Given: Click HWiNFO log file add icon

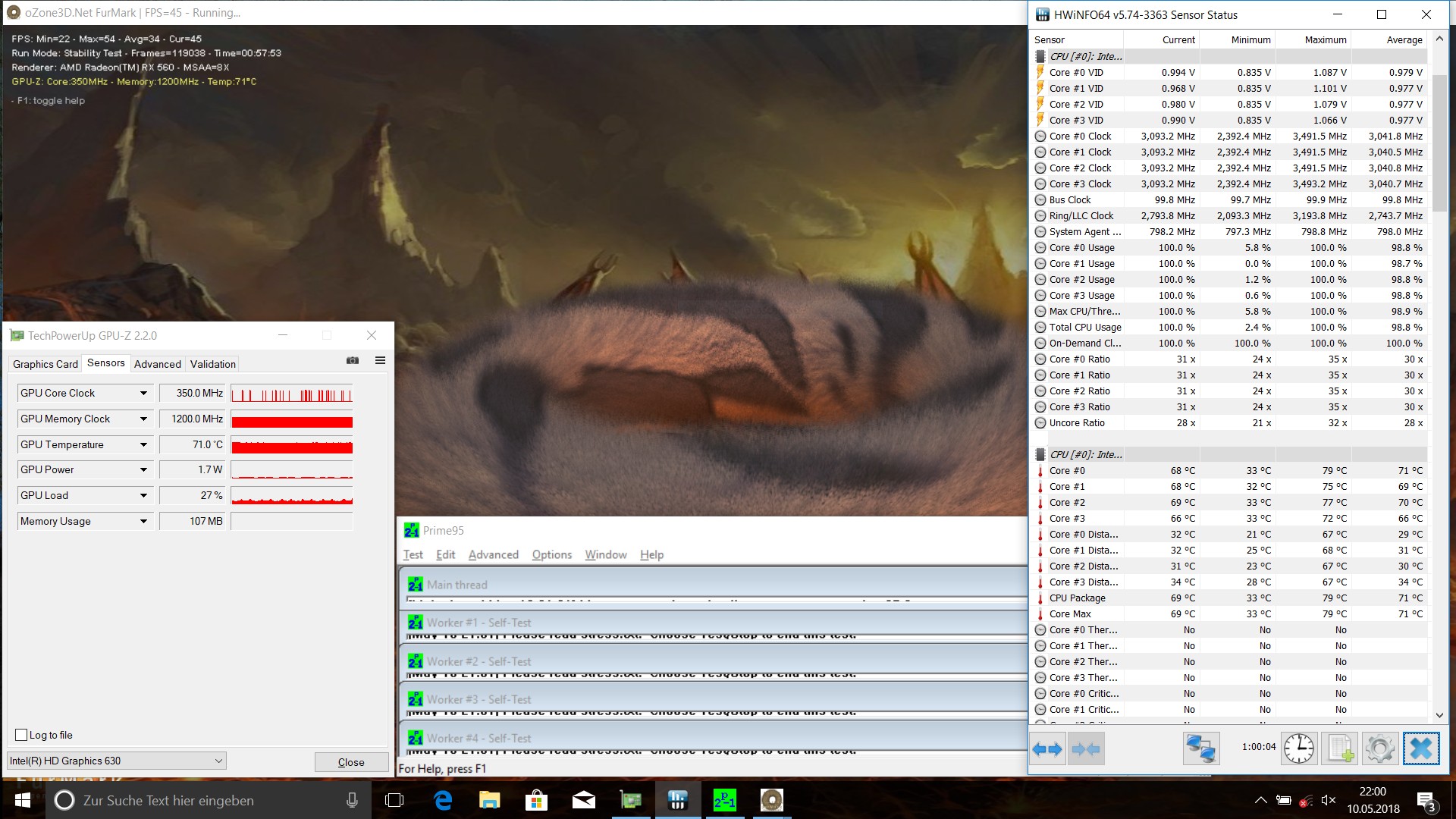Looking at the screenshot, I should 1339,748.
